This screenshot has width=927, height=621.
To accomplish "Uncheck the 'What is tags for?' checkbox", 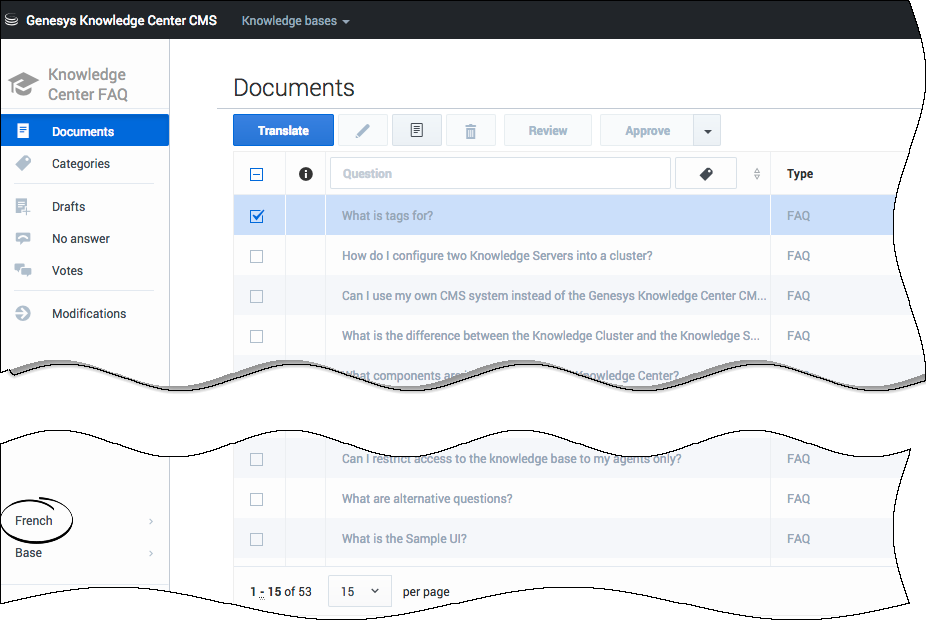I will pyautogui.click(x=256, y=216).
